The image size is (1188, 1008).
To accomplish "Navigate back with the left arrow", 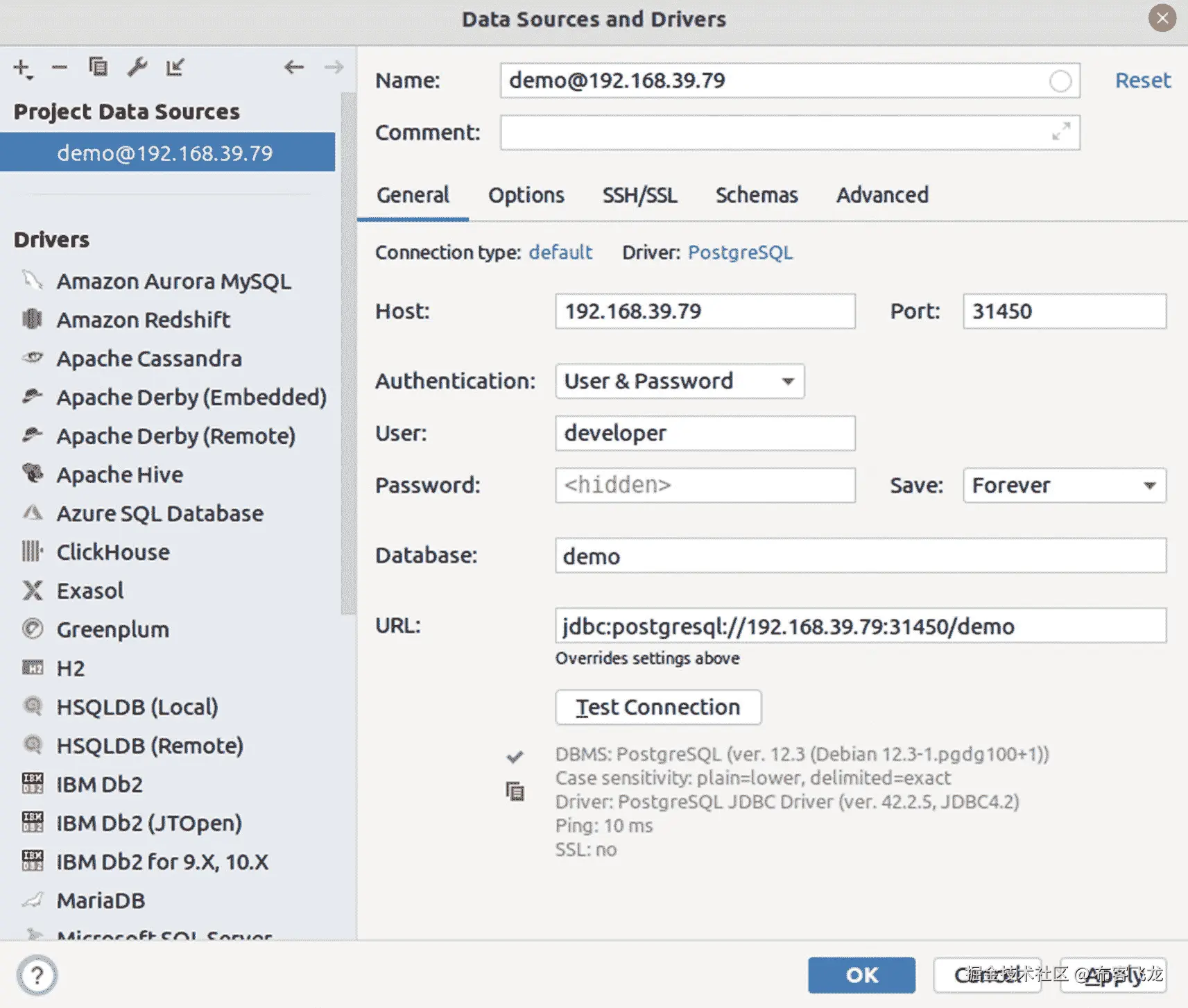I will 294,67.
